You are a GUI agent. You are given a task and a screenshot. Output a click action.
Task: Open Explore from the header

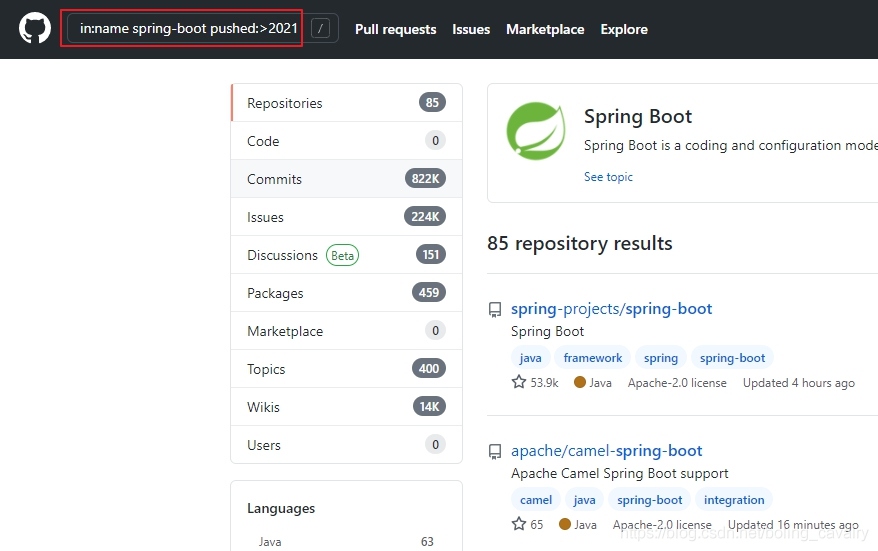(x=624, y=29)
